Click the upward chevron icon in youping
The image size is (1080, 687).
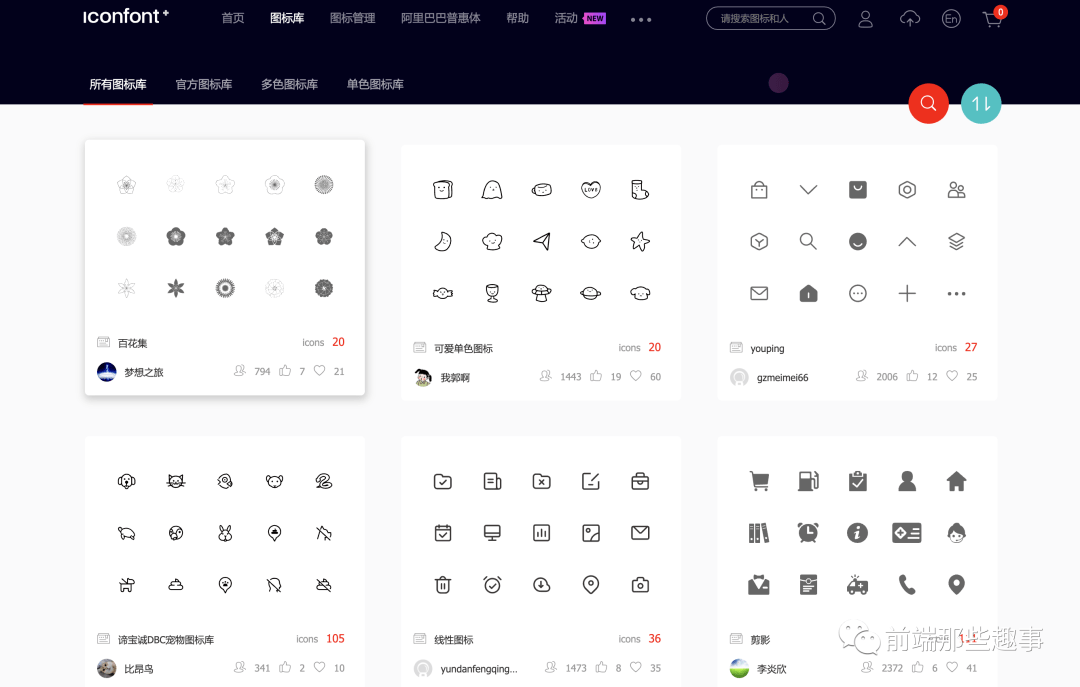pyautogui.click(x=906, y=241)
